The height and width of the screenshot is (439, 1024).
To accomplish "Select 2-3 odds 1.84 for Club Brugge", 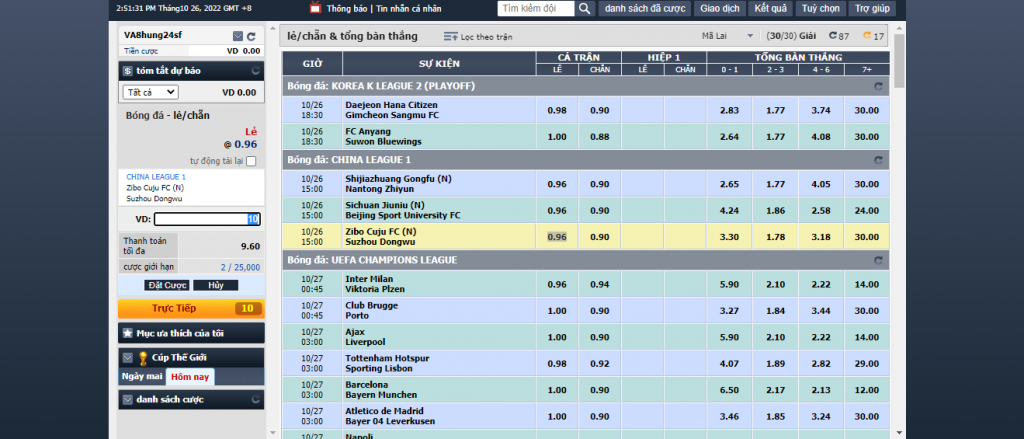I will coord(775,311).
